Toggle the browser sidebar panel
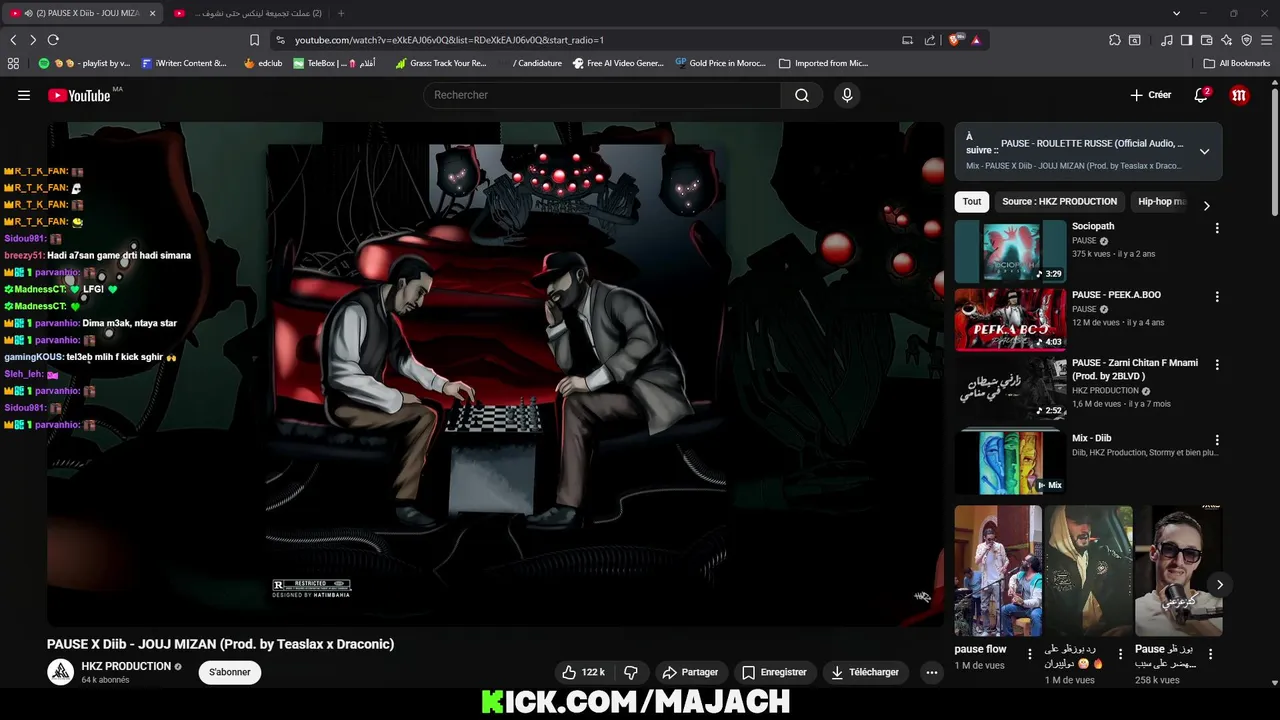Image resolution: width=1280 pixels, height=720 pixels. 1186,40
